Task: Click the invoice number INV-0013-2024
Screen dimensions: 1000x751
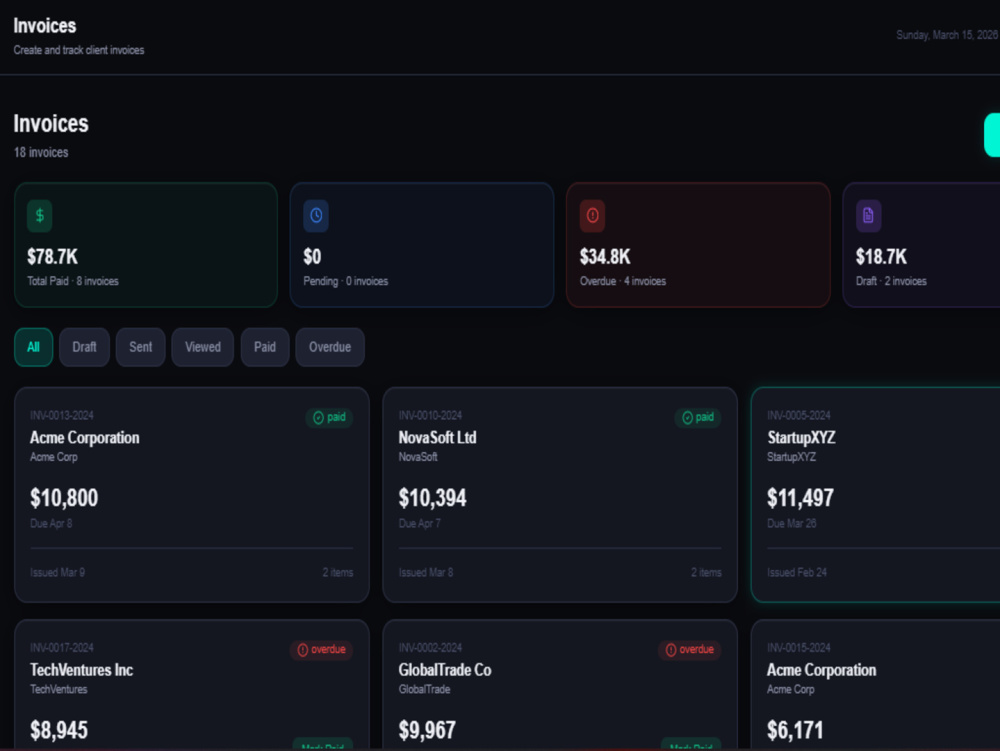Action: (x=62, y=416)
